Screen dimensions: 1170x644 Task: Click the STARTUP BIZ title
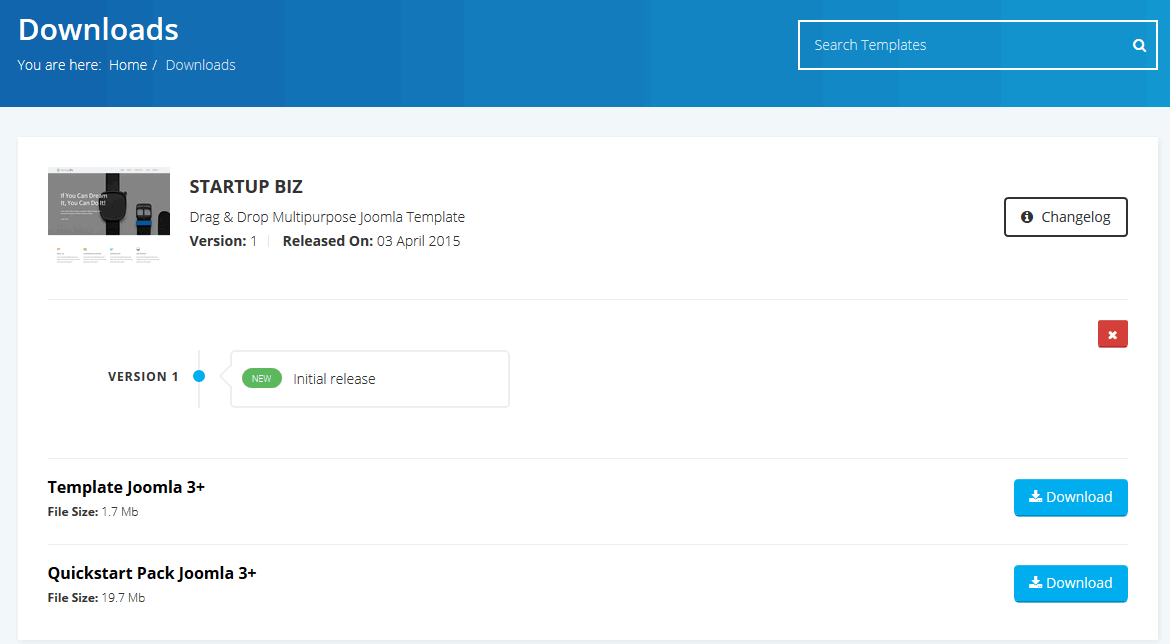(246, 187)
